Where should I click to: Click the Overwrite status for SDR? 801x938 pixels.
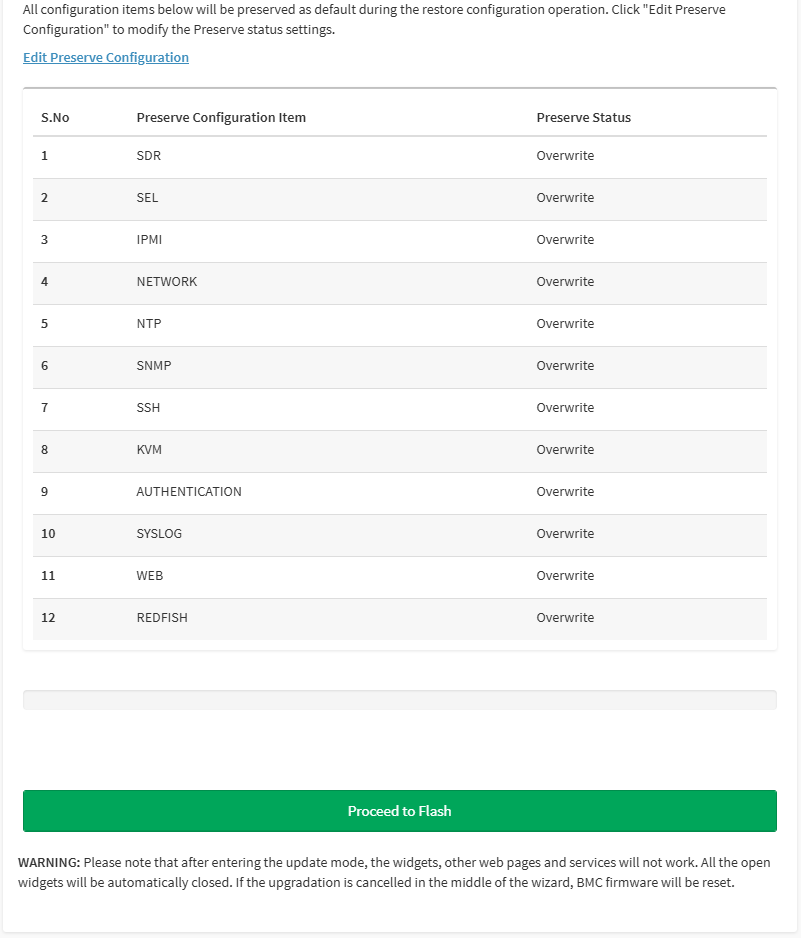tap(565, 156)
